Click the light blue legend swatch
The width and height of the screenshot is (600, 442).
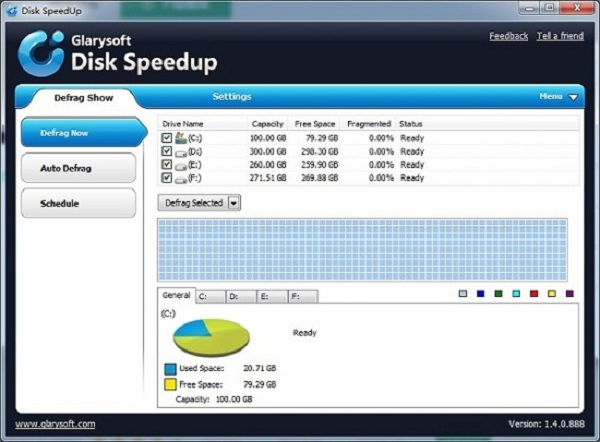pos(463,294)
